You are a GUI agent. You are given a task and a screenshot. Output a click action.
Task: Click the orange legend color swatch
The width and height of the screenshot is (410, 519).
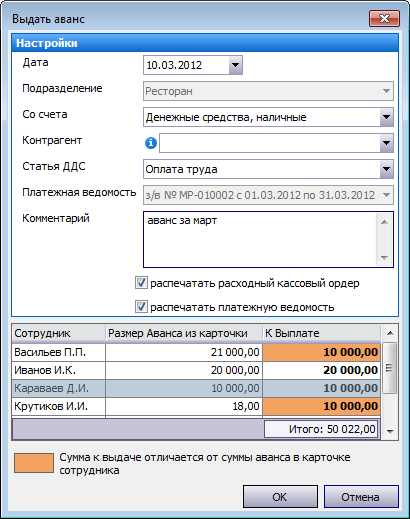(x=34, y=463)
